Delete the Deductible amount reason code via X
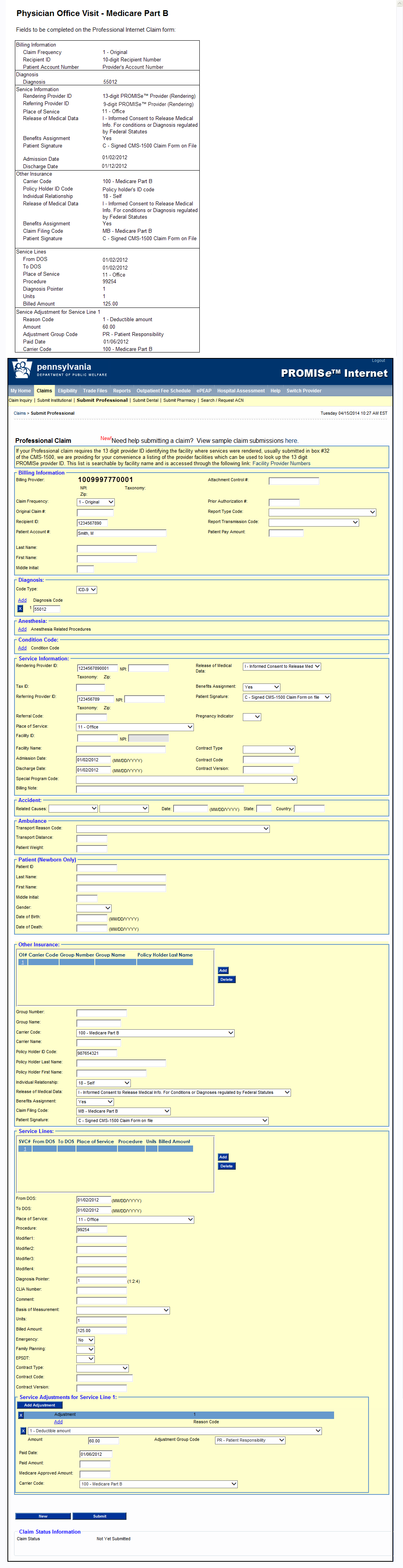 pos(23,1431)
